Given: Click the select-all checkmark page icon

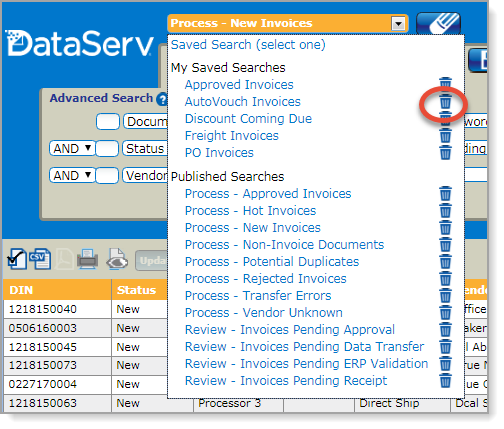Looking at the screenshot, I should (17, 259).
